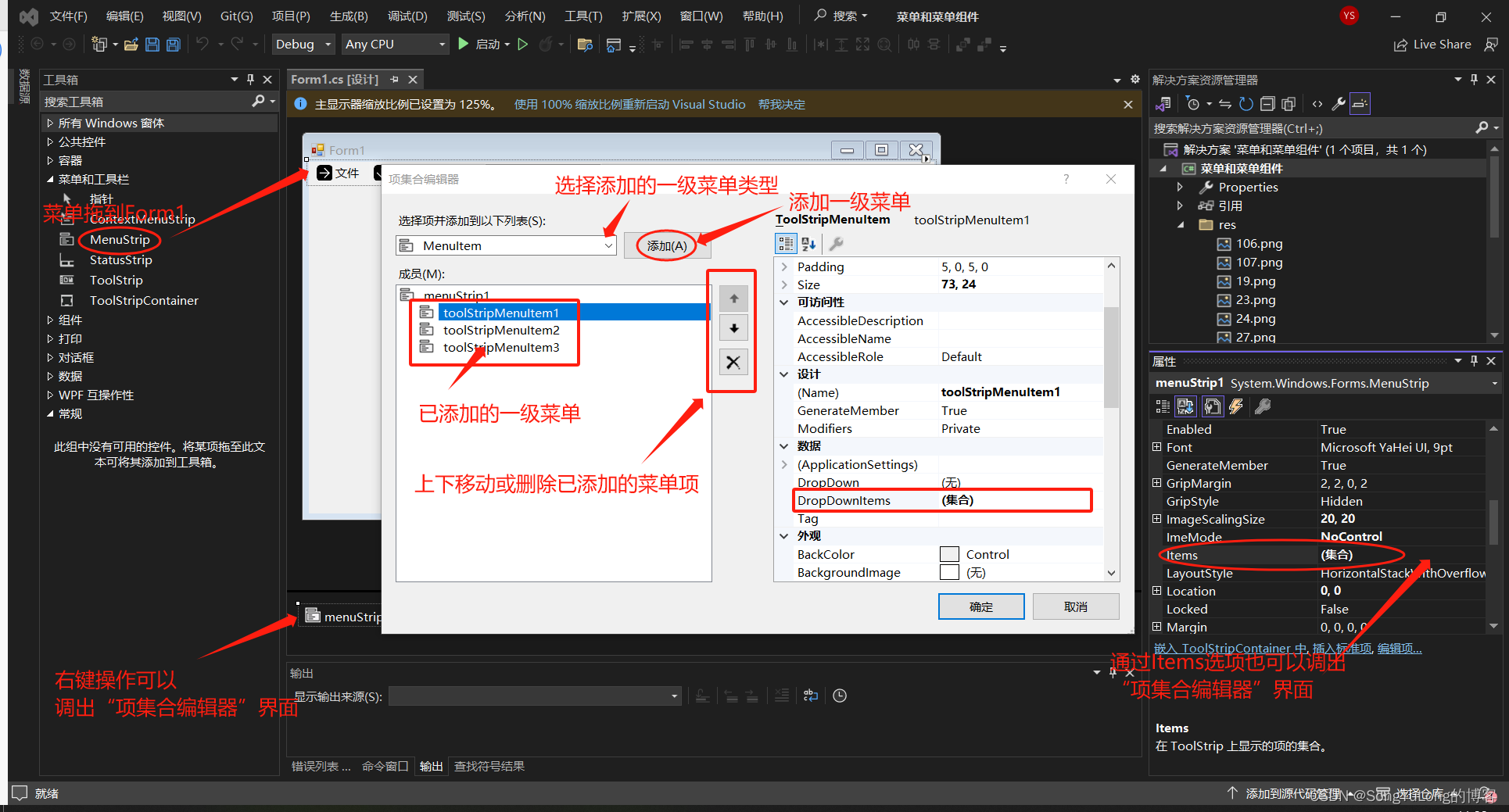
Task: Select the menuStrip1 component in the tray
Action: [x=344, y=617]
